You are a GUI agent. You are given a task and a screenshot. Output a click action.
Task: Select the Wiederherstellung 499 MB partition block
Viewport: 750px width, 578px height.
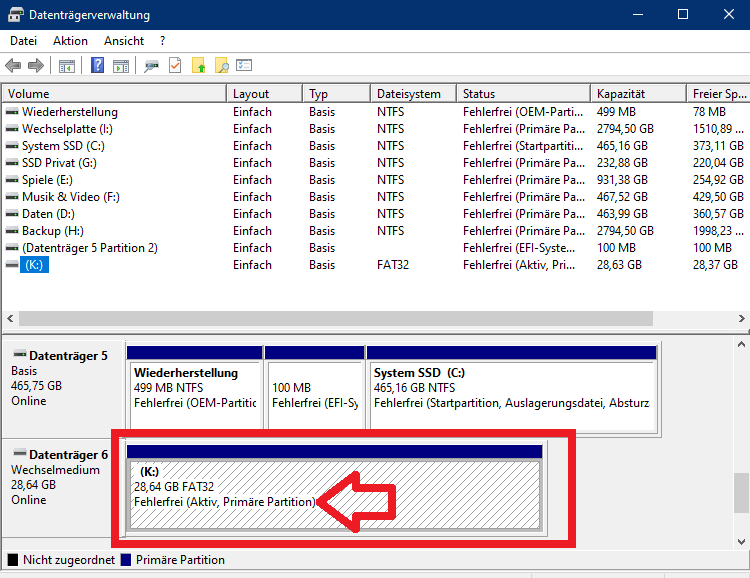pyautogui.click(x=195, y=387)
